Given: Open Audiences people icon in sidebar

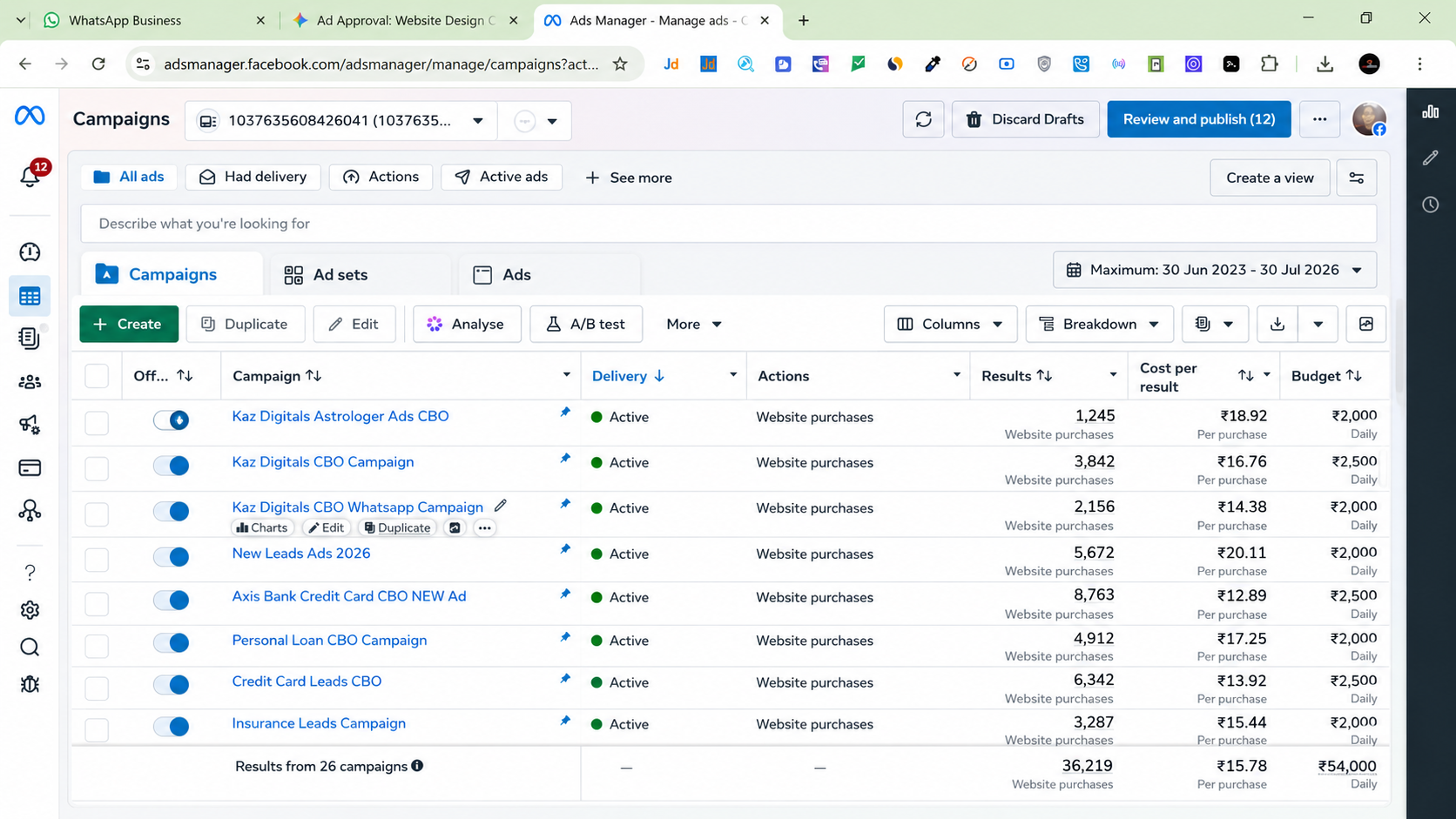Looking at the screenshot, I should point(30,382).
